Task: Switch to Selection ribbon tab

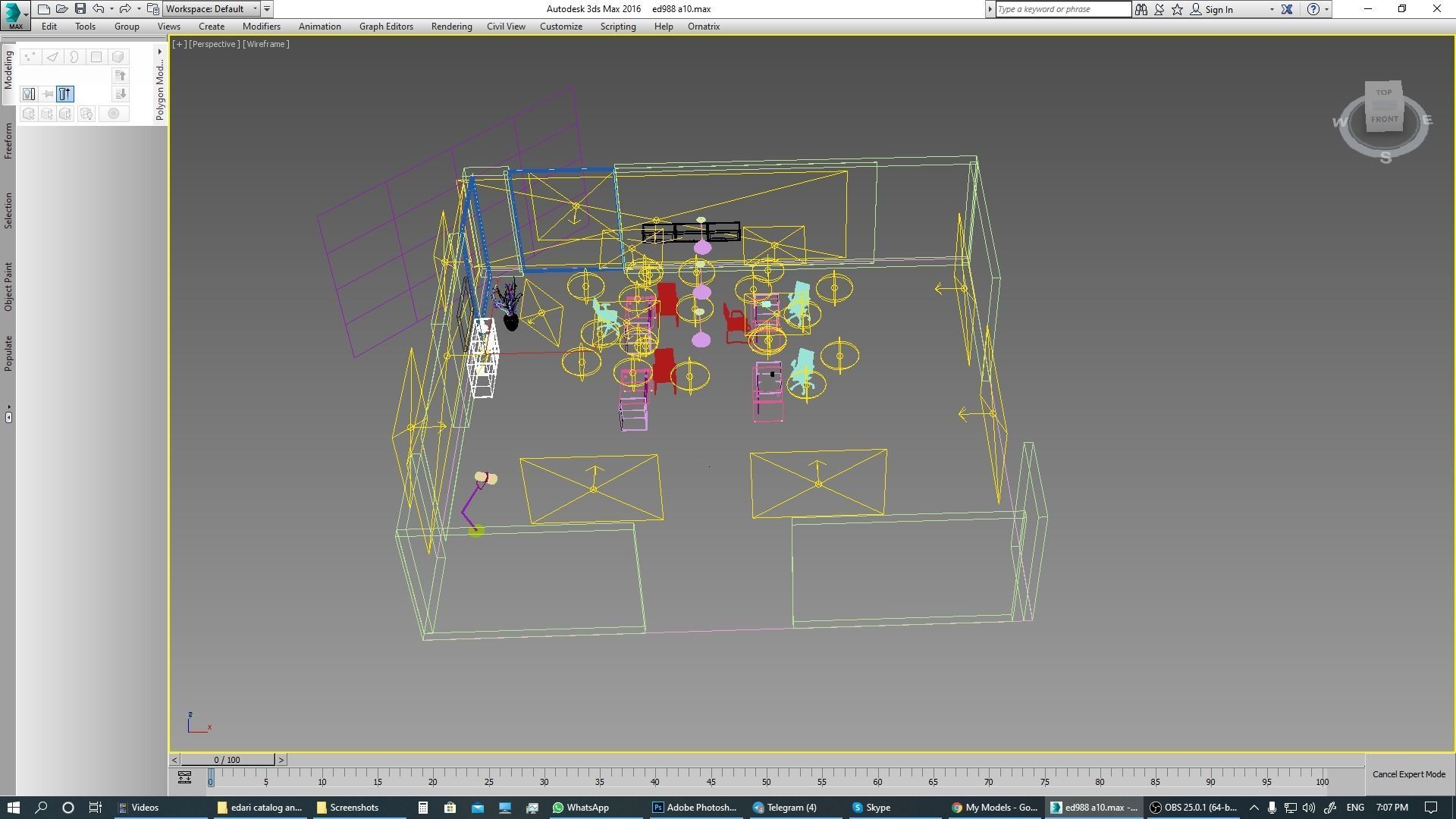Action: coord(8,210)
